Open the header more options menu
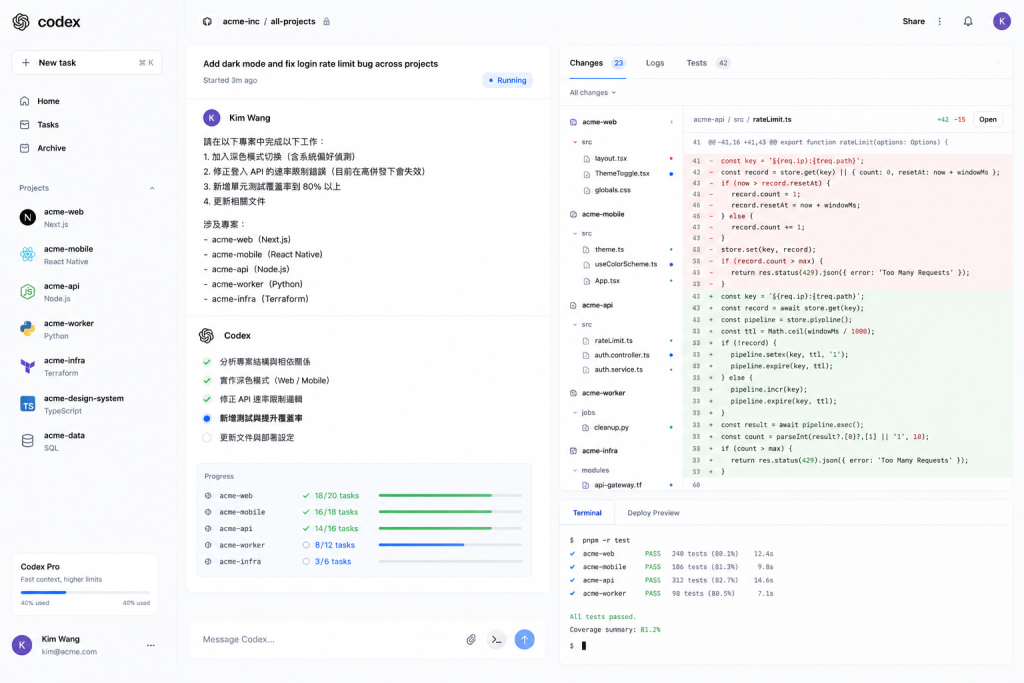Screen dimensions: 1024x683 [940, 22]
